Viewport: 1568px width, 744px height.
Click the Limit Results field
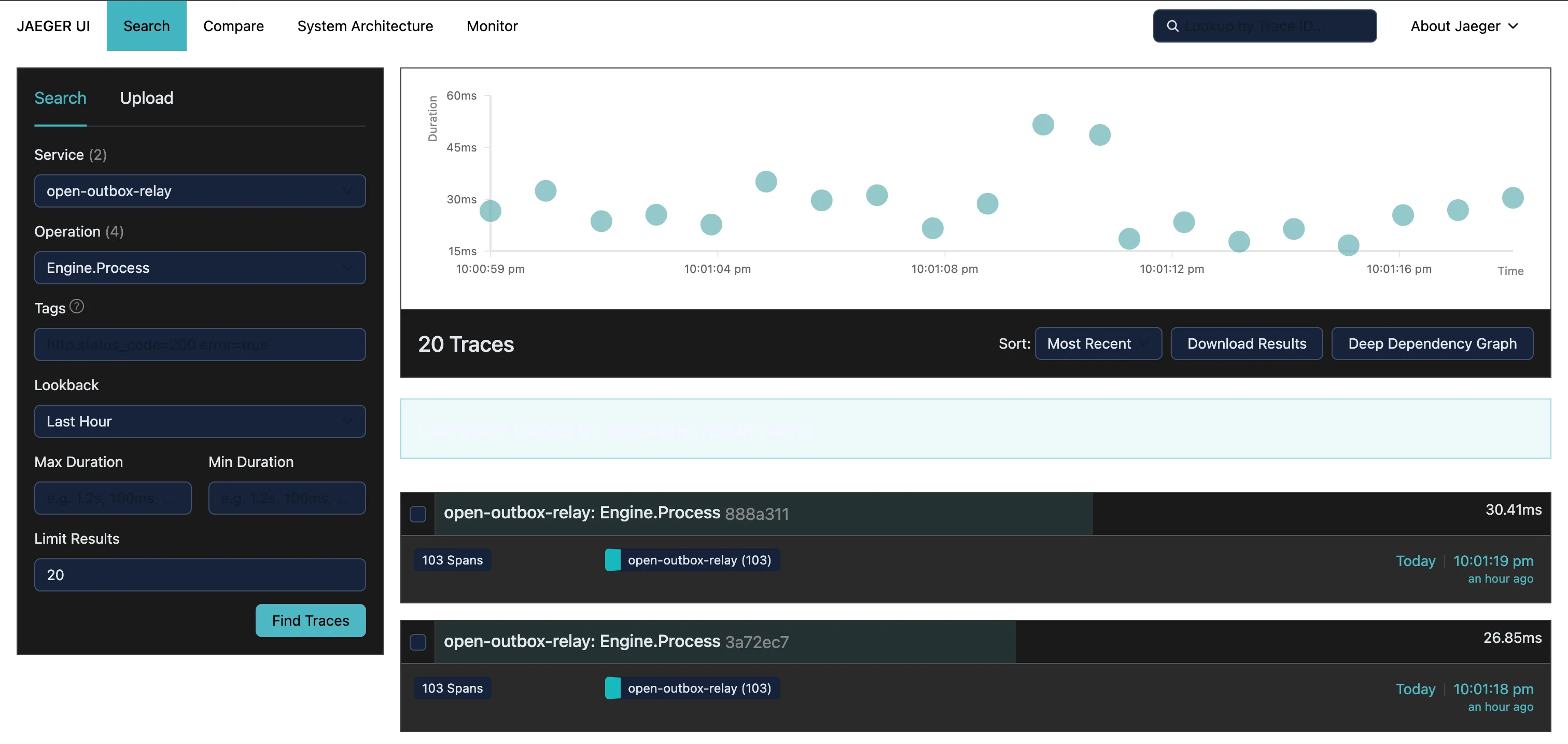pyautogui.click(x=200, y=575)
